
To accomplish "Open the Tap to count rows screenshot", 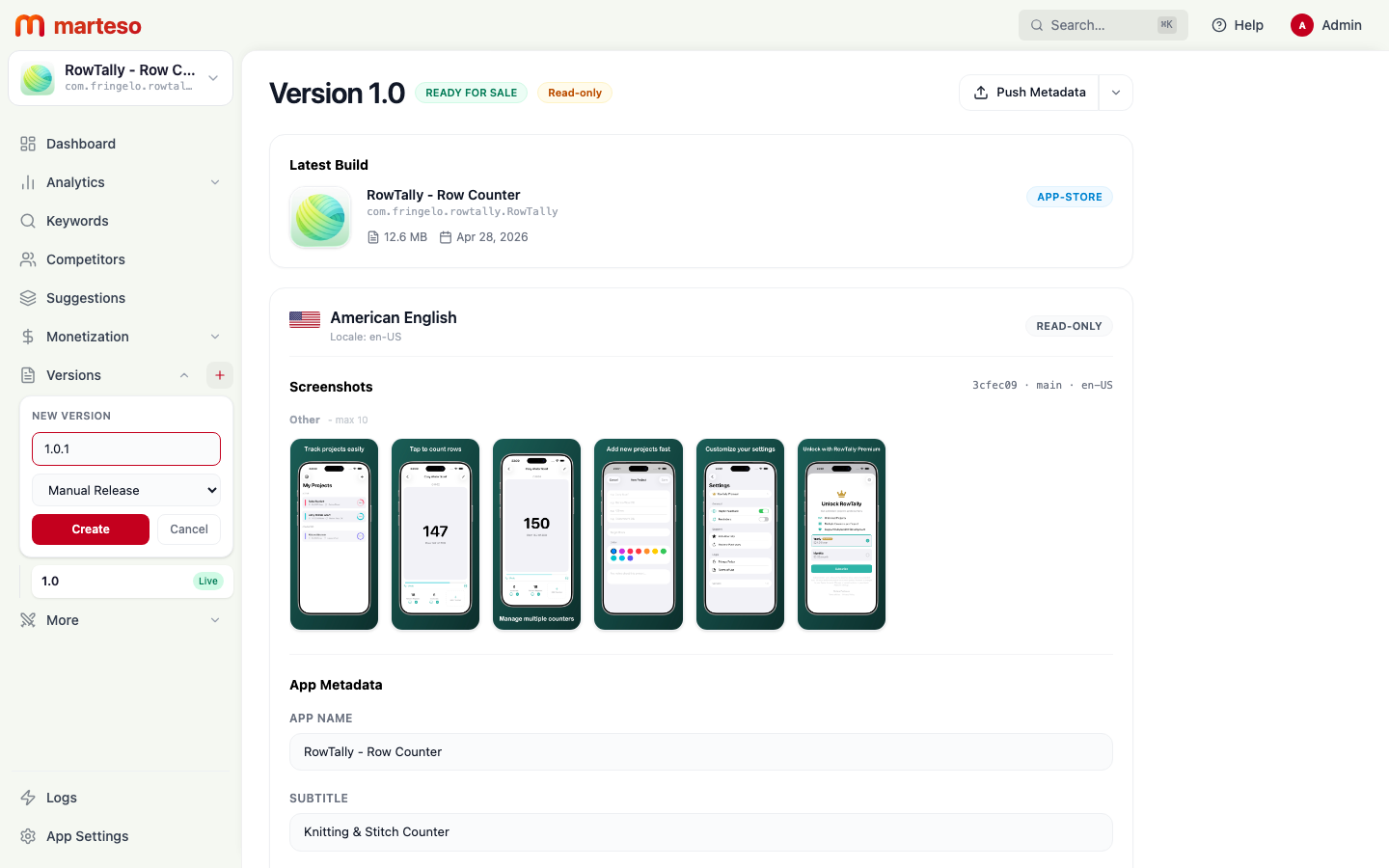I will pyautogui.click(x=436, y=534).
